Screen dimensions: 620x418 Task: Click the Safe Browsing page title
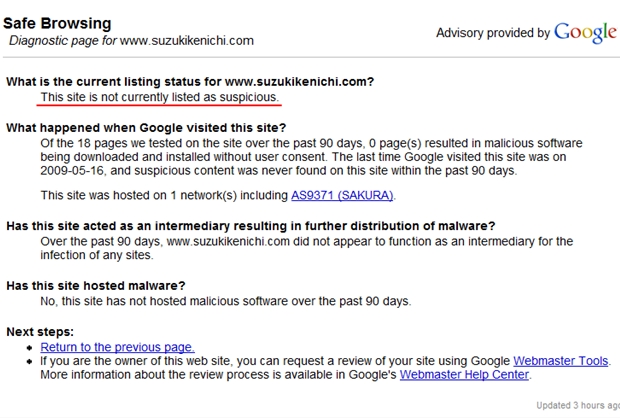(x=57, y=23)
